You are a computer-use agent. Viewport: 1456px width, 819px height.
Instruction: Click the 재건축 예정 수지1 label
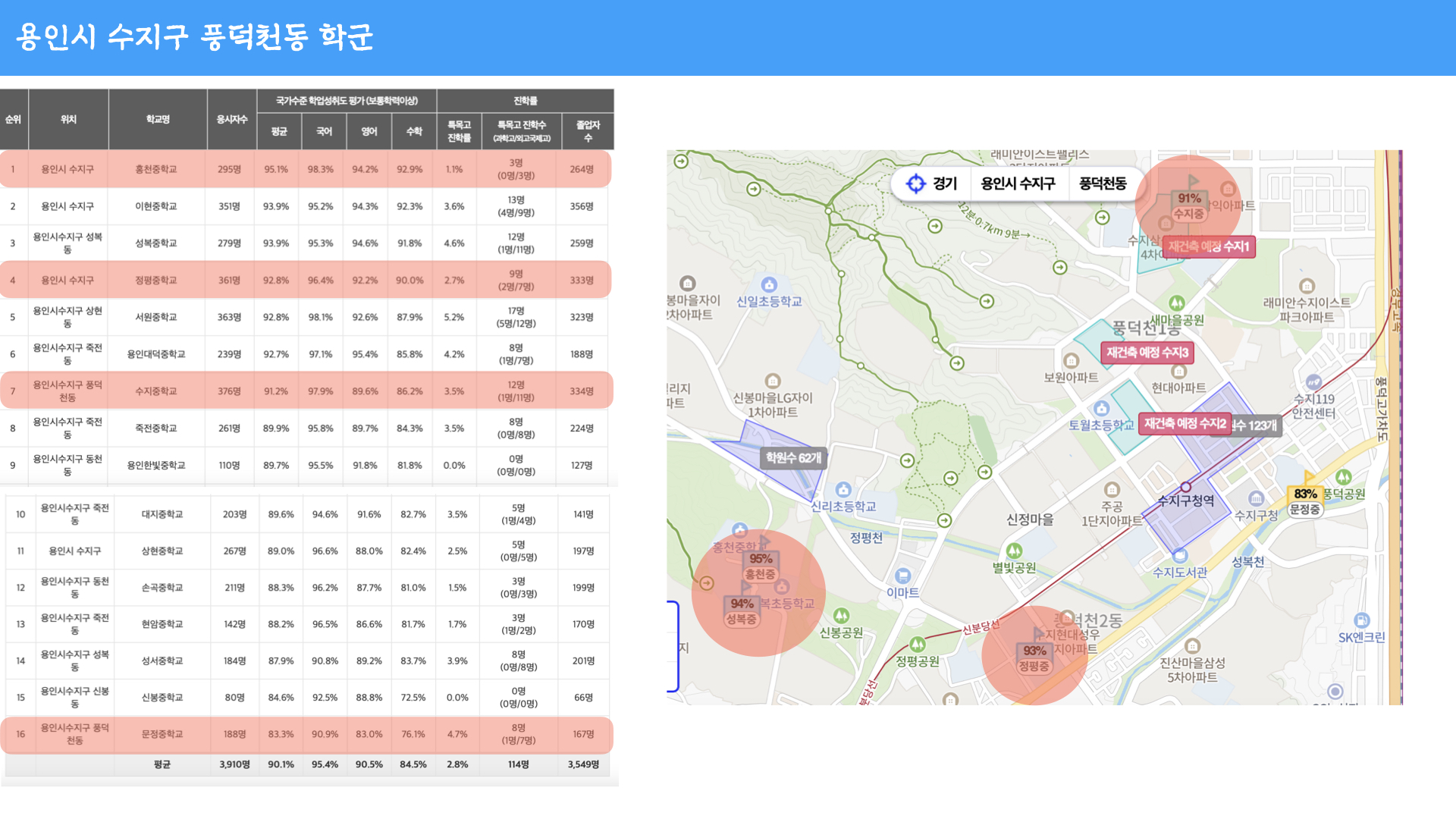click(x=1208, y=246)
